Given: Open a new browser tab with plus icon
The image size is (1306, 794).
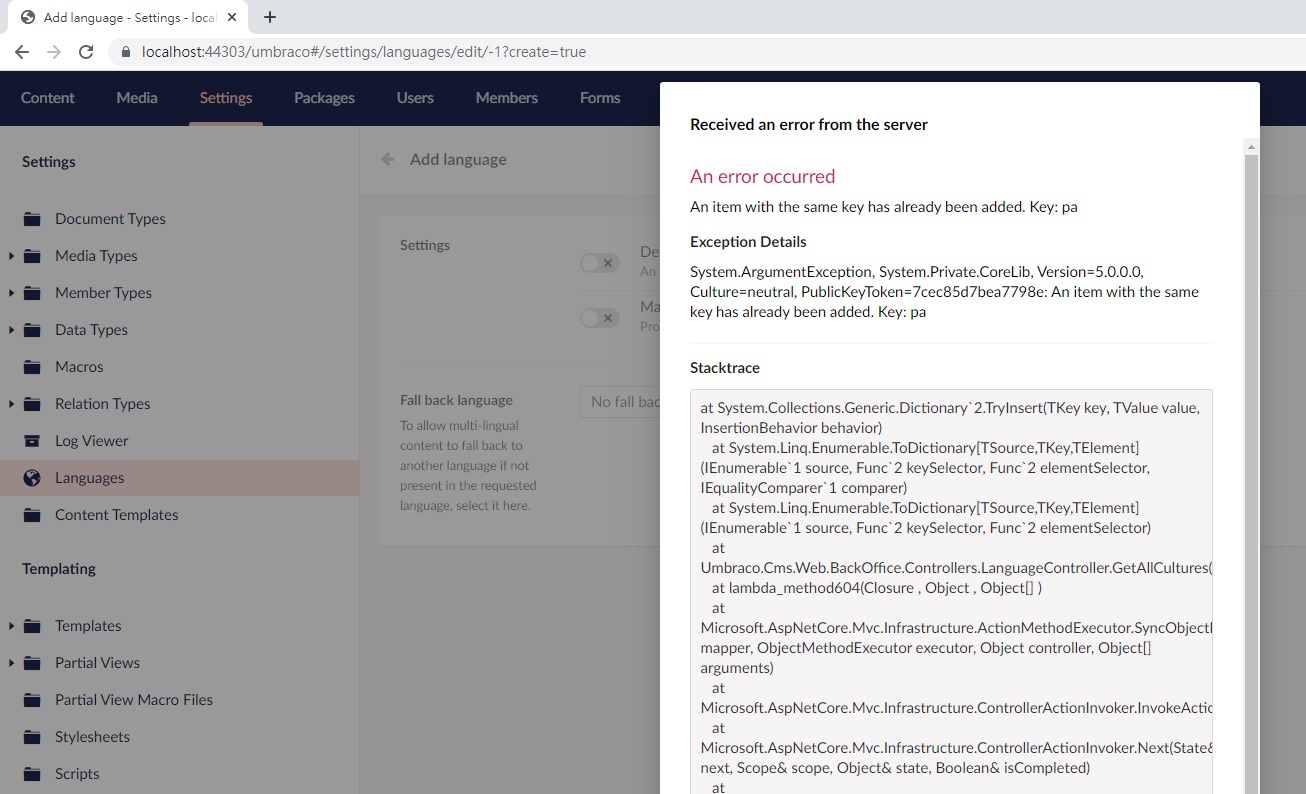Looking at the screenshot, I should coord(270,17).
